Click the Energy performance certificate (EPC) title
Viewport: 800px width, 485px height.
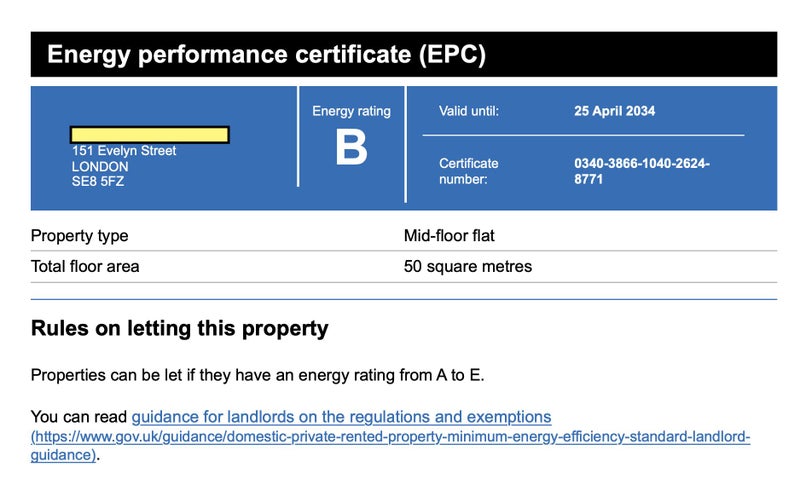coord(266,54)
